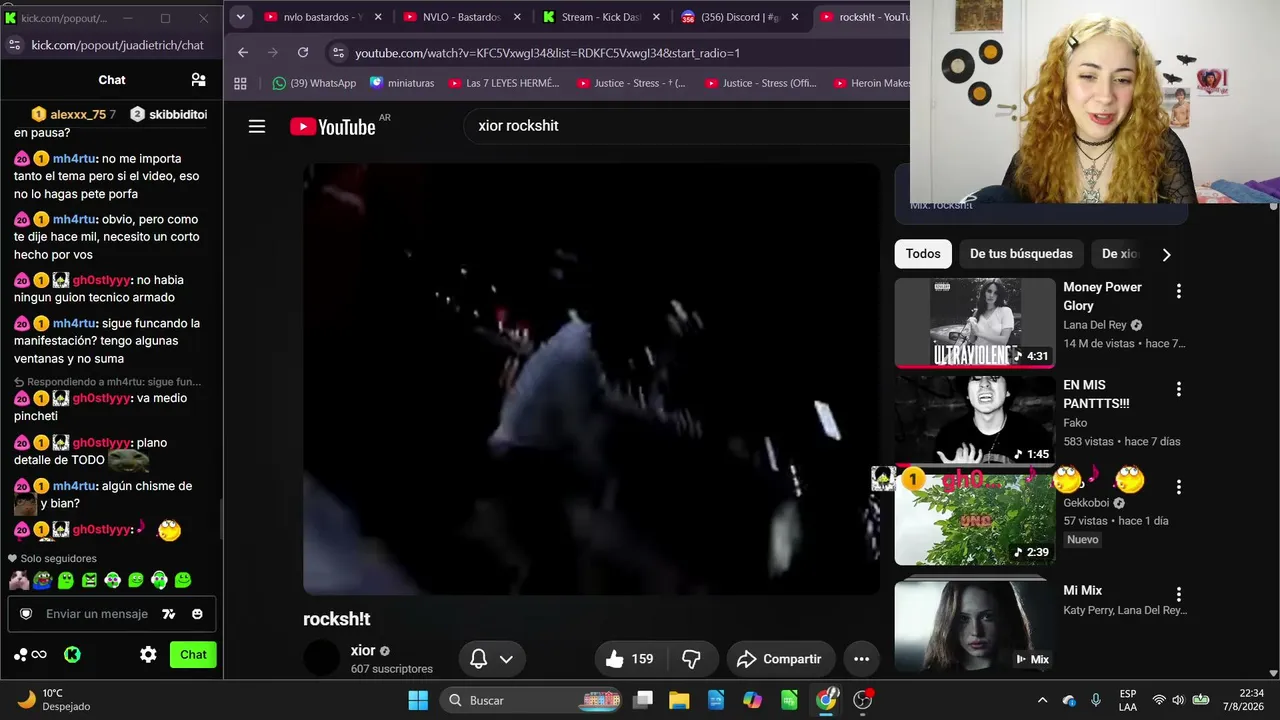The width and height of the screenshot is (1280, 720).
Task: Go to YouTube home via logo
Action: (x=333, y=126)
